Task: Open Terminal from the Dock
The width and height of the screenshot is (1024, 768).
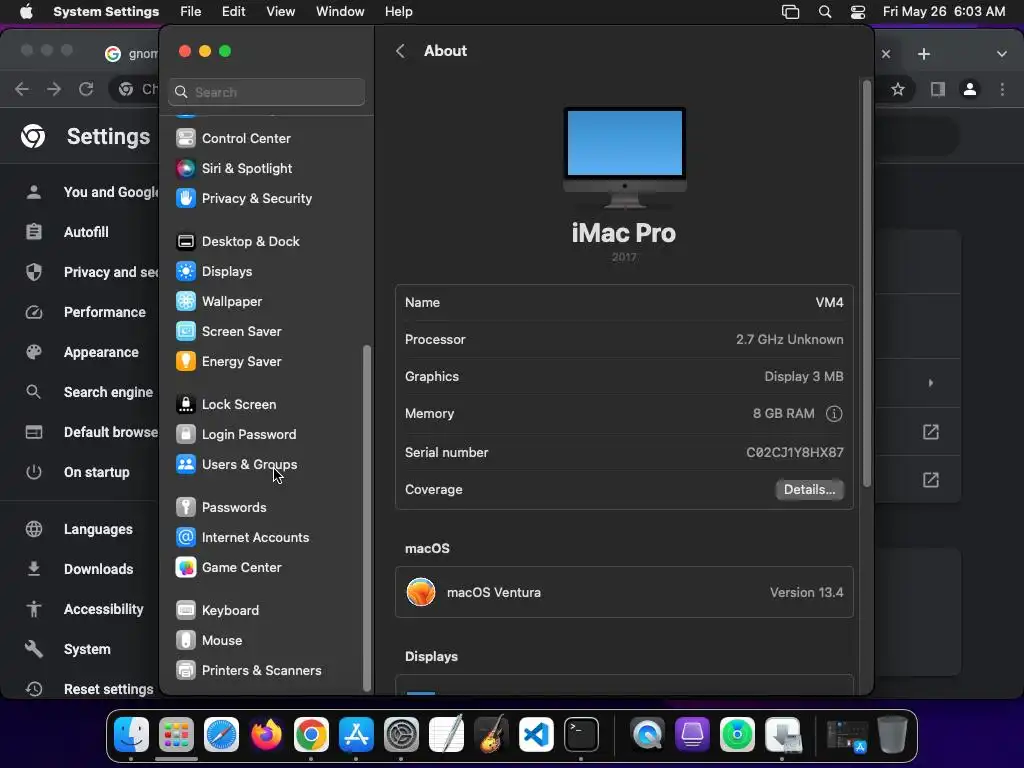Action: click(x=581, y=735)
